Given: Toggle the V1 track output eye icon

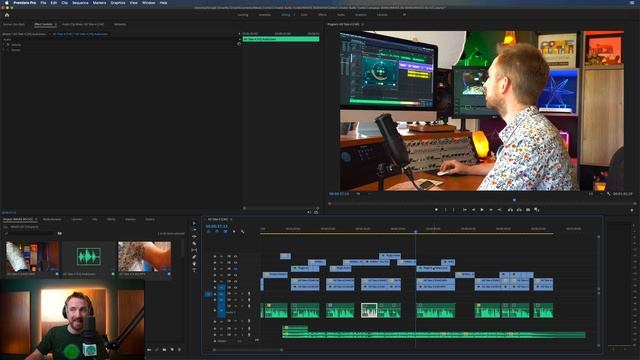Looking at the screenshot, I should (236, 287).
